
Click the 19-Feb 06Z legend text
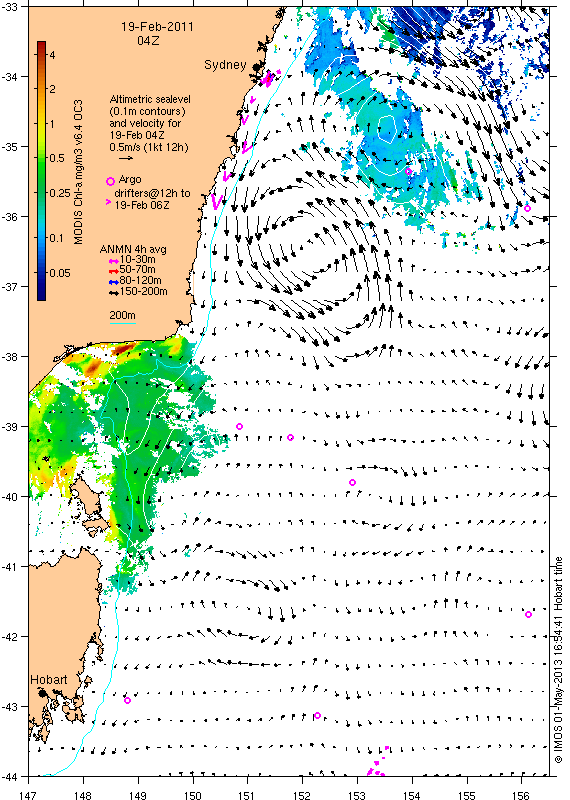pos(142,205)
